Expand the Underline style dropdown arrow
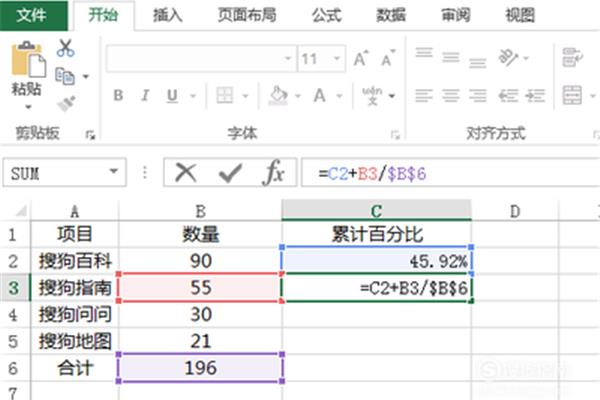Image resolution: width=600 pixels, height=400 pixels. point(193,96)
